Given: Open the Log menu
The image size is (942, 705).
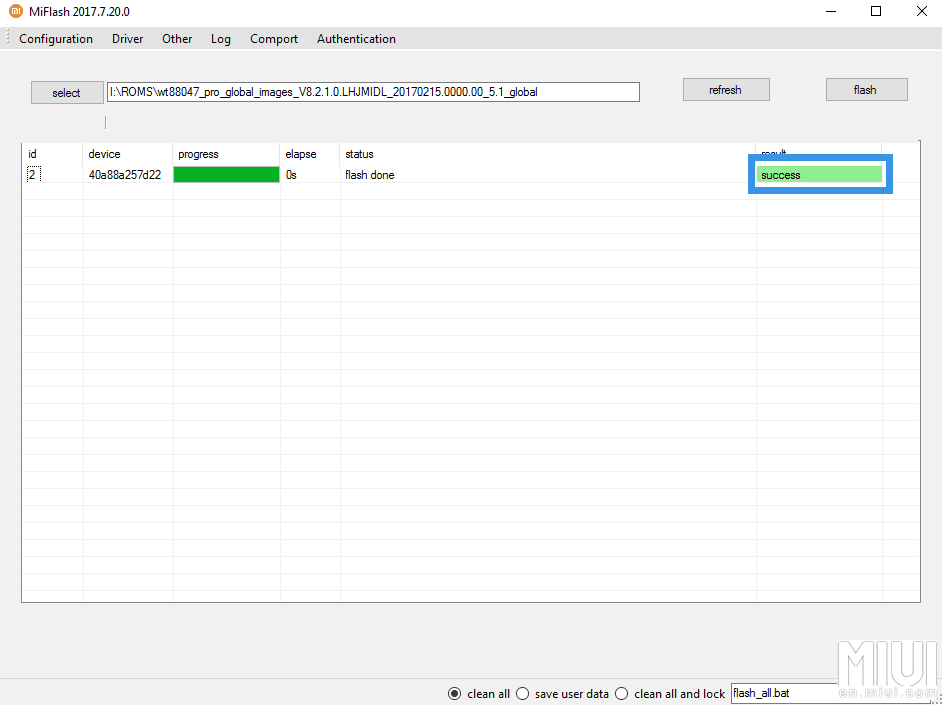Looking at the screenshot, I should pos(220,39).
